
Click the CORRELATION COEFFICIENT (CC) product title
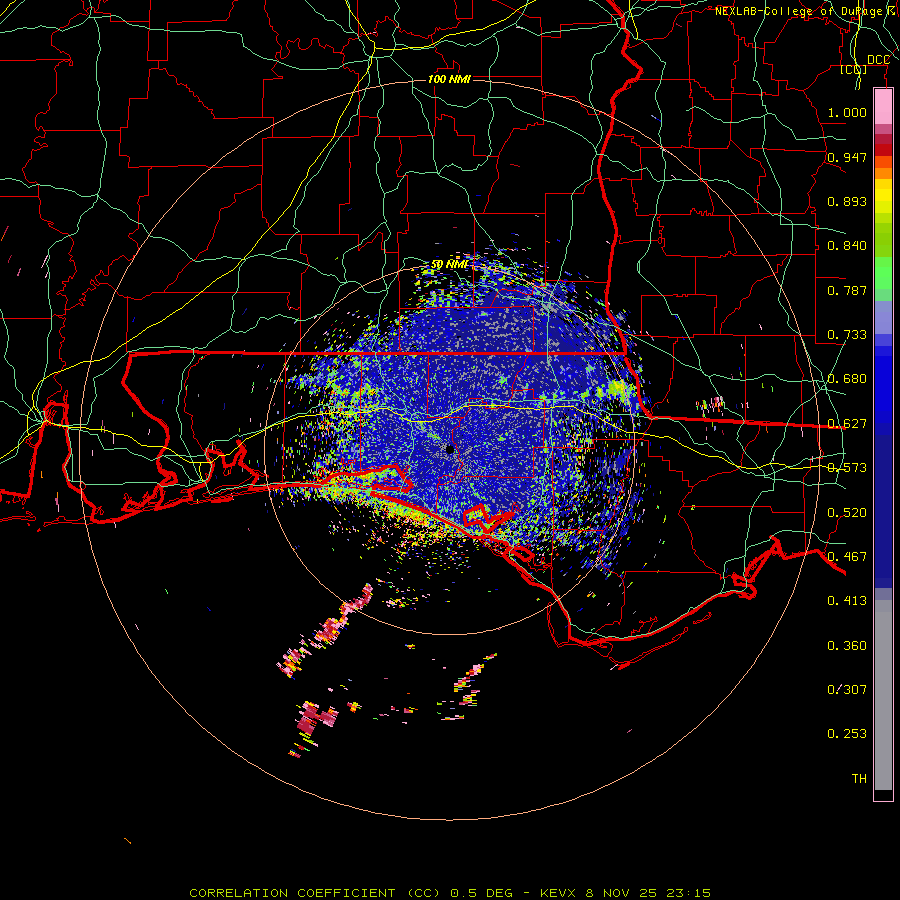tap(317, 893)
